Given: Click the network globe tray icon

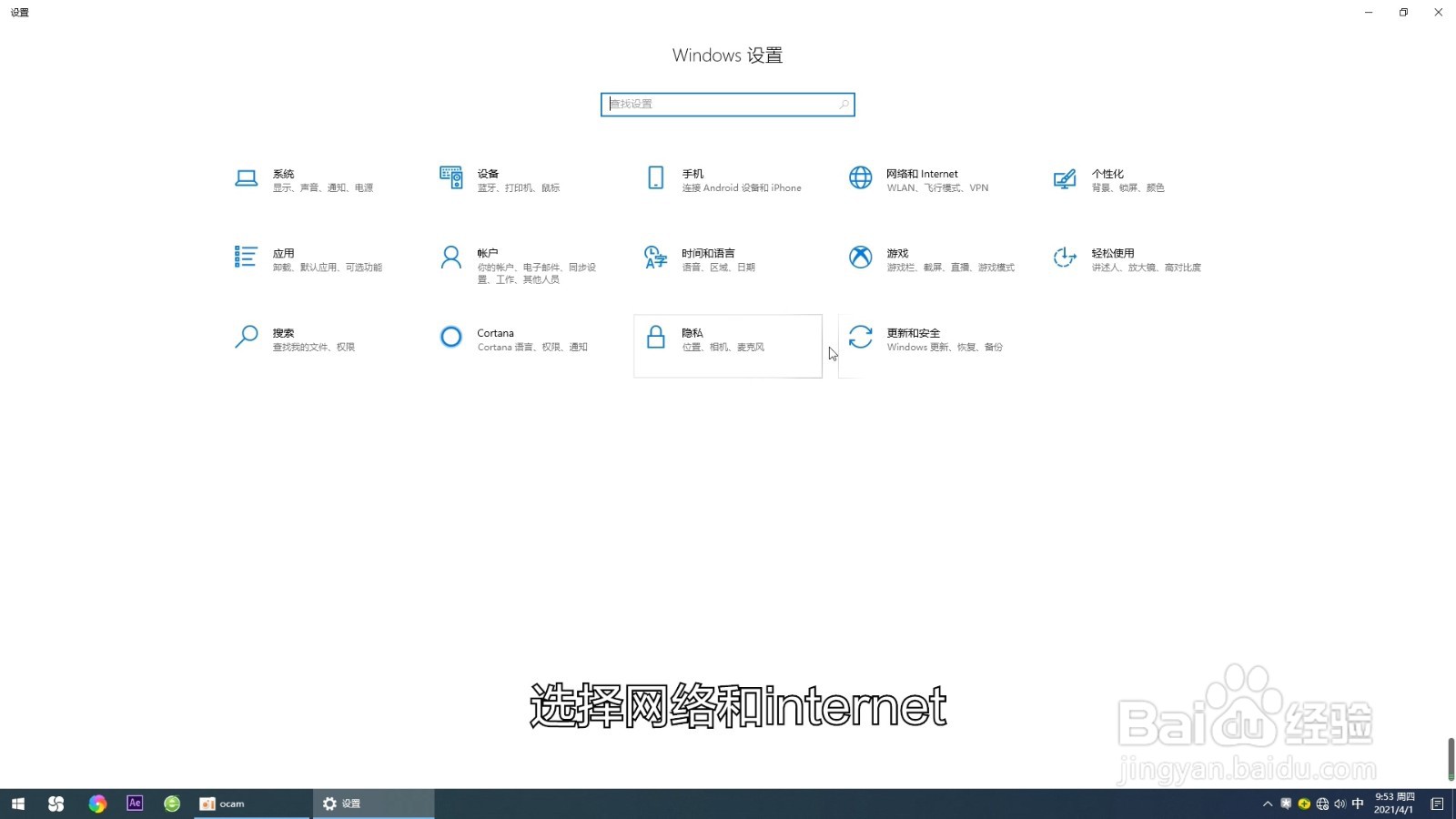Looking at the screenshot, I should tap(1322, 804).
